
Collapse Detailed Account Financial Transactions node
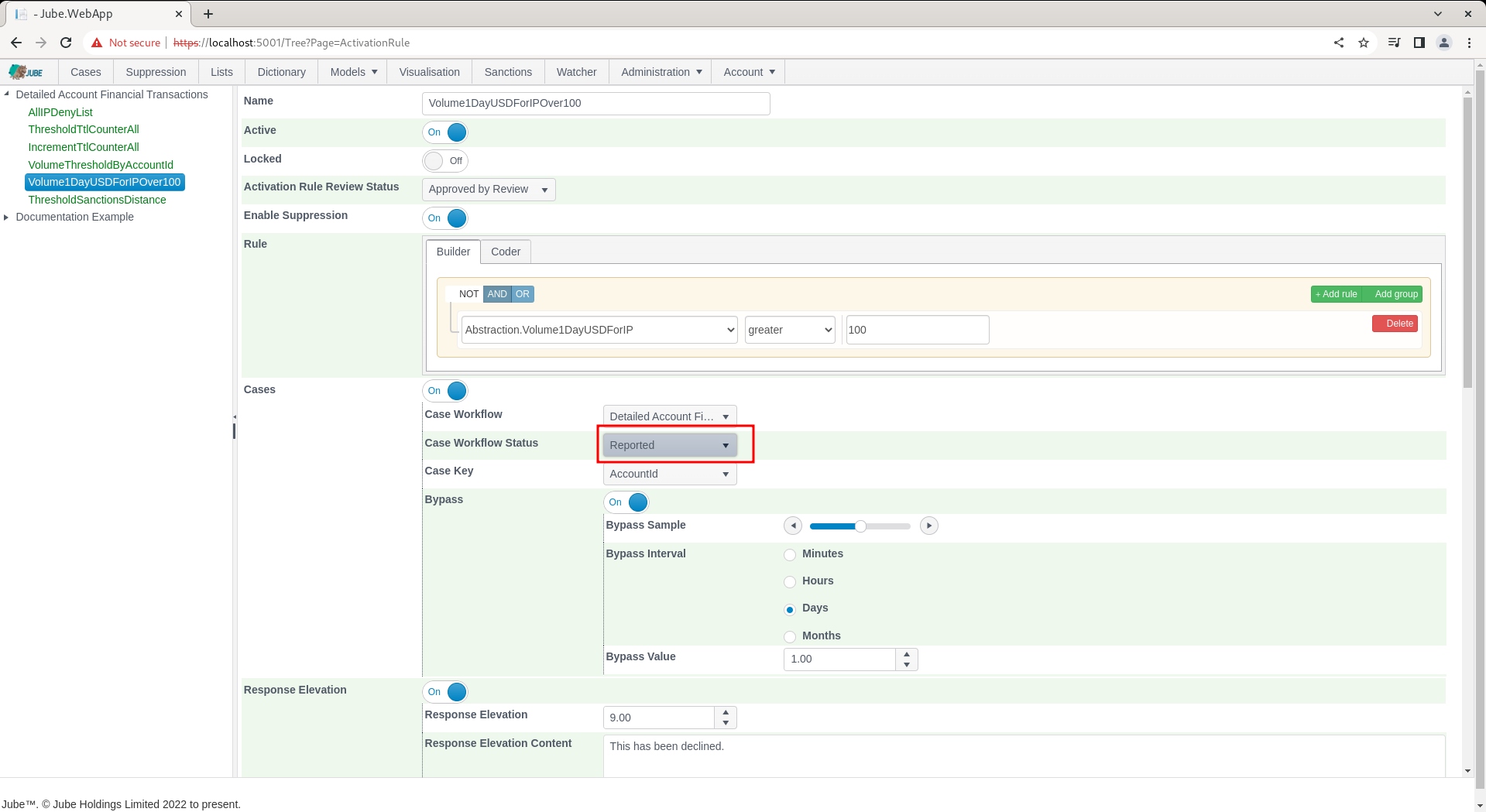coord(7,94)
